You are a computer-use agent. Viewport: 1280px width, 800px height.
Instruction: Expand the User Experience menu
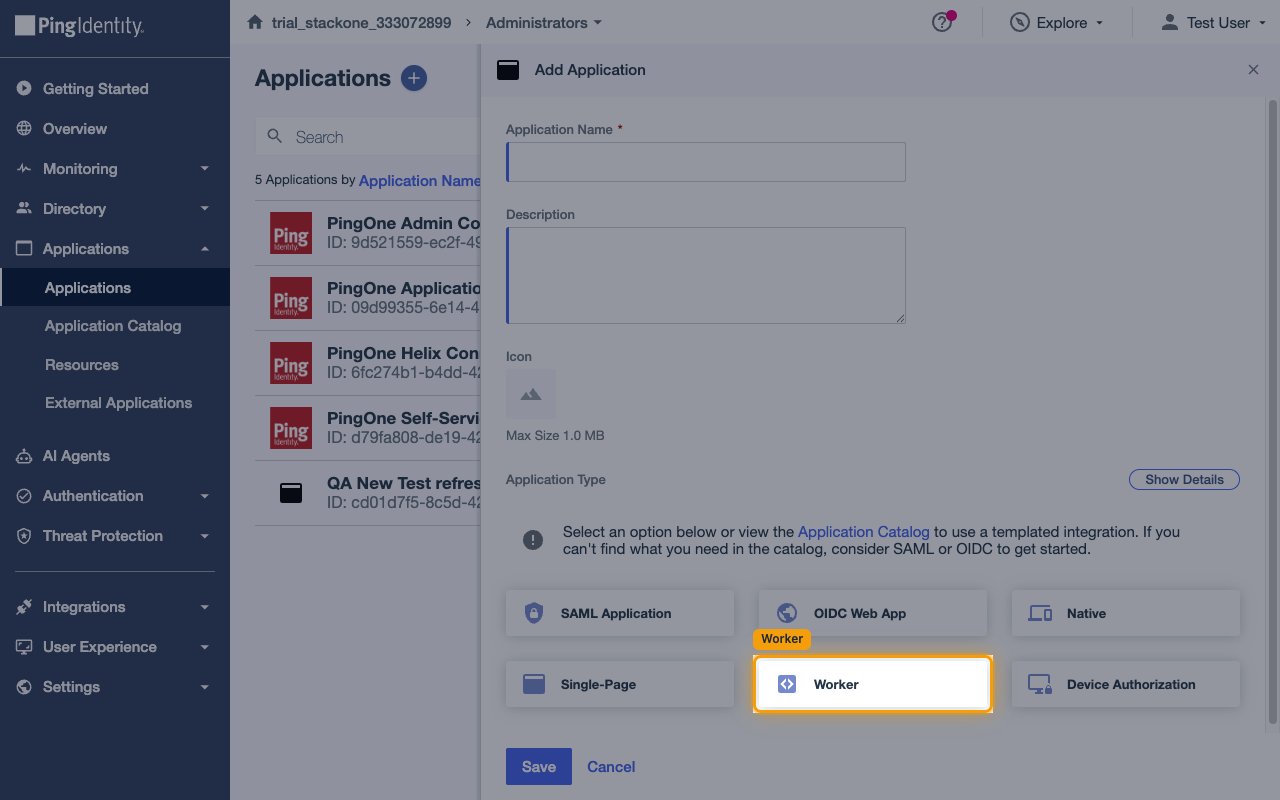click(204, 647)
